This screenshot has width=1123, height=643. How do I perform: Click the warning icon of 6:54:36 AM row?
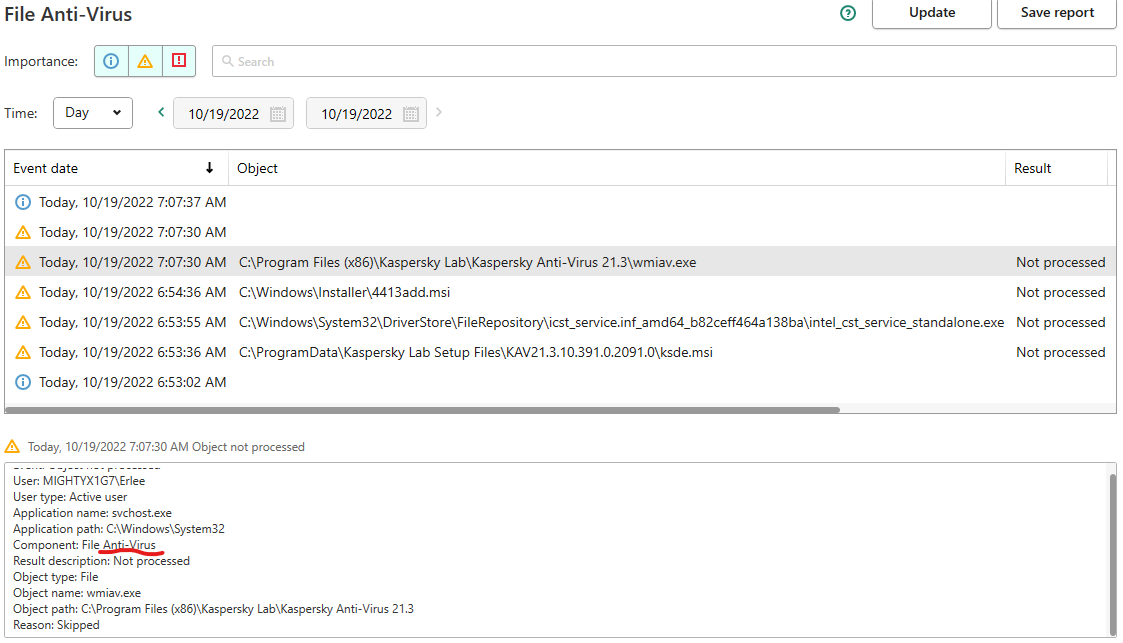[23, 292]
